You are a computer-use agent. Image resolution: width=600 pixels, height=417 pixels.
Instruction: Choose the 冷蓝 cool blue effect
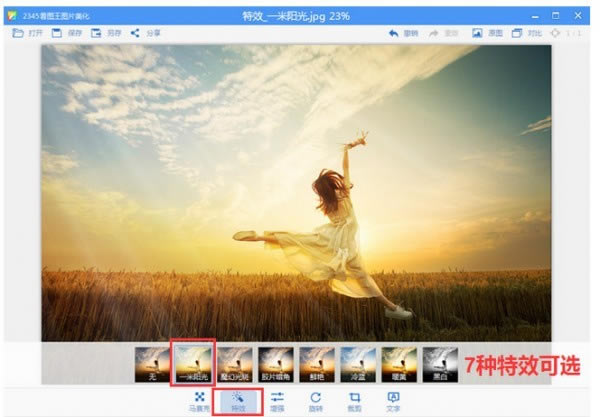click(x=358, y=365)
